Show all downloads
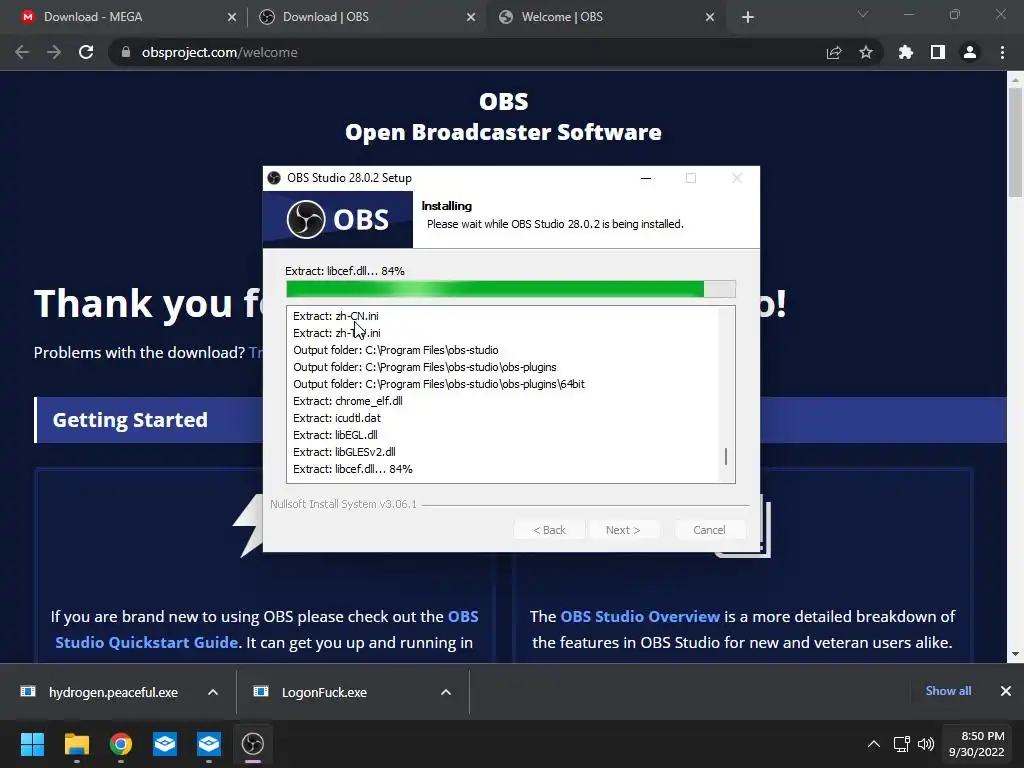 point(948,691)
